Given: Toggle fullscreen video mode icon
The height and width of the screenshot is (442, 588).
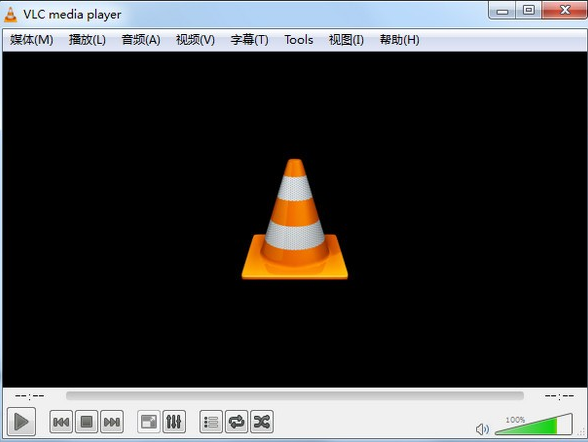Looking at the screenshot, I should [149, 422].
